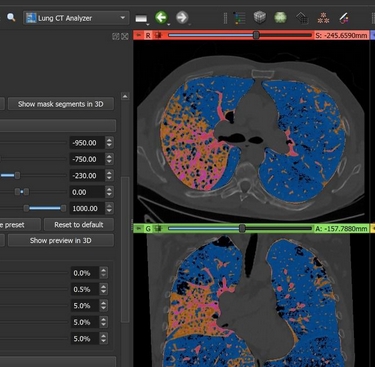
Task: Click the 0.0% percentage field
Action: coord(85,273)
